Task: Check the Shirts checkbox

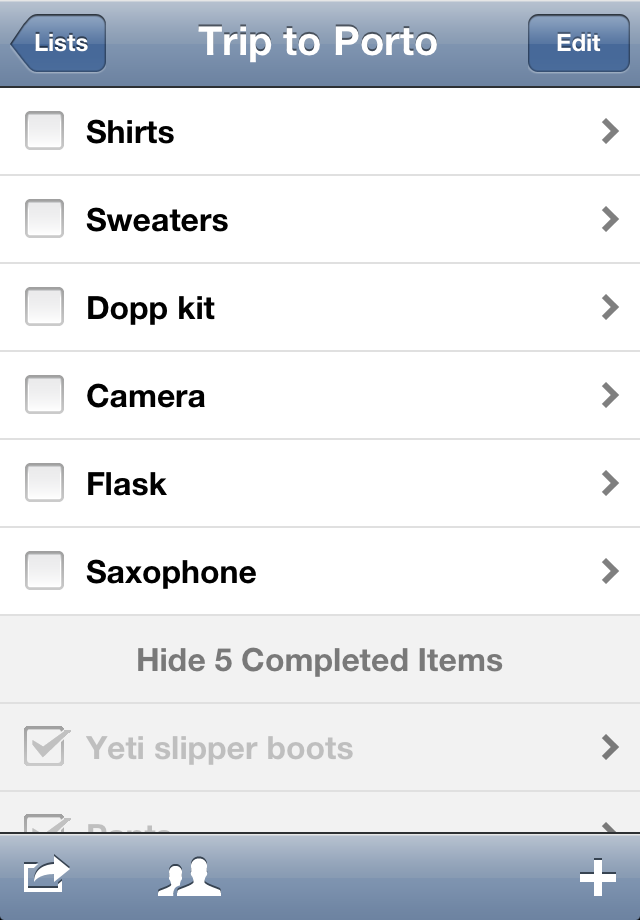Action: [x=45, y=131]
